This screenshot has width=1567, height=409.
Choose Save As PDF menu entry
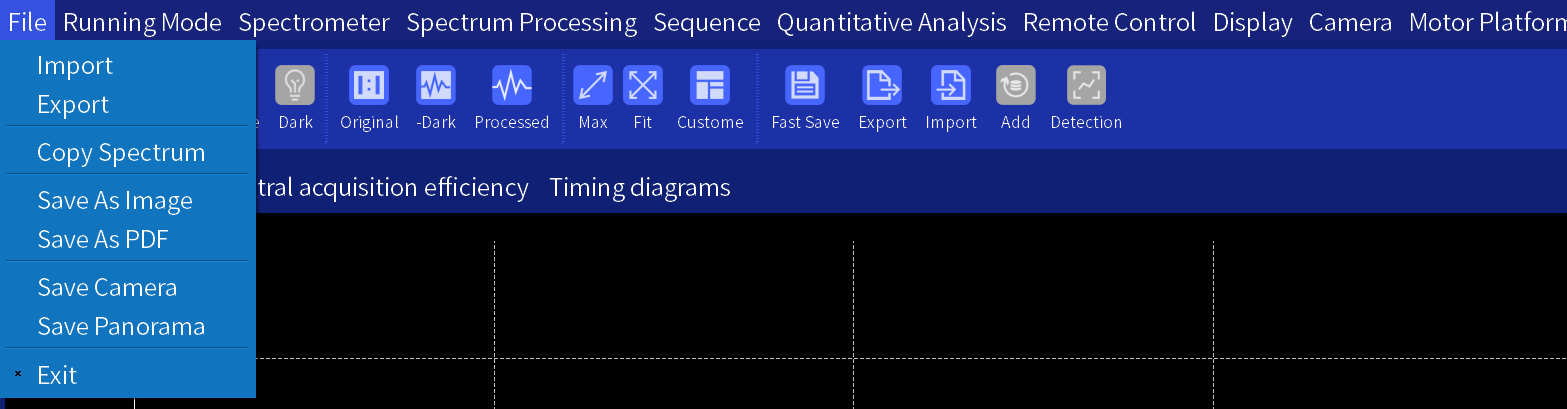(103, 240)
